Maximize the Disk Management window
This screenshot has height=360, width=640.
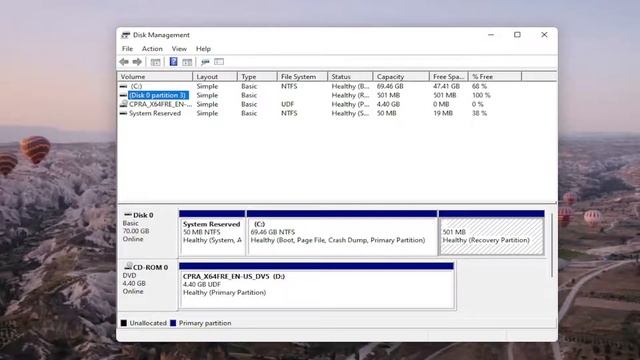click(518, 35)
